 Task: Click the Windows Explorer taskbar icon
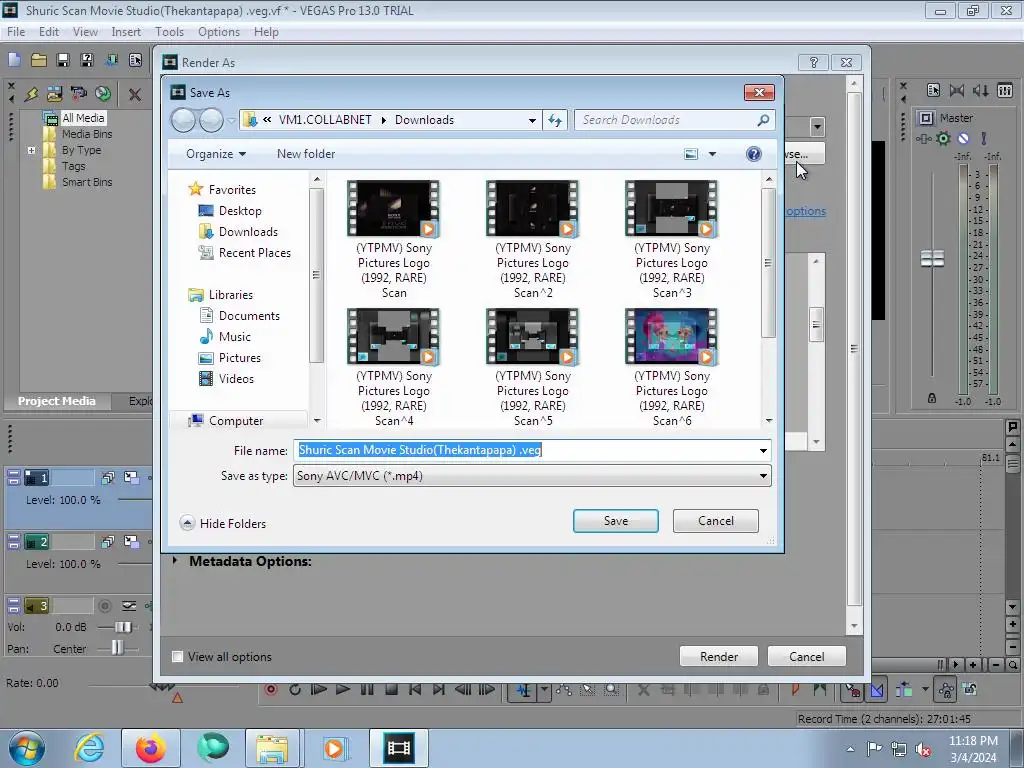272,748
